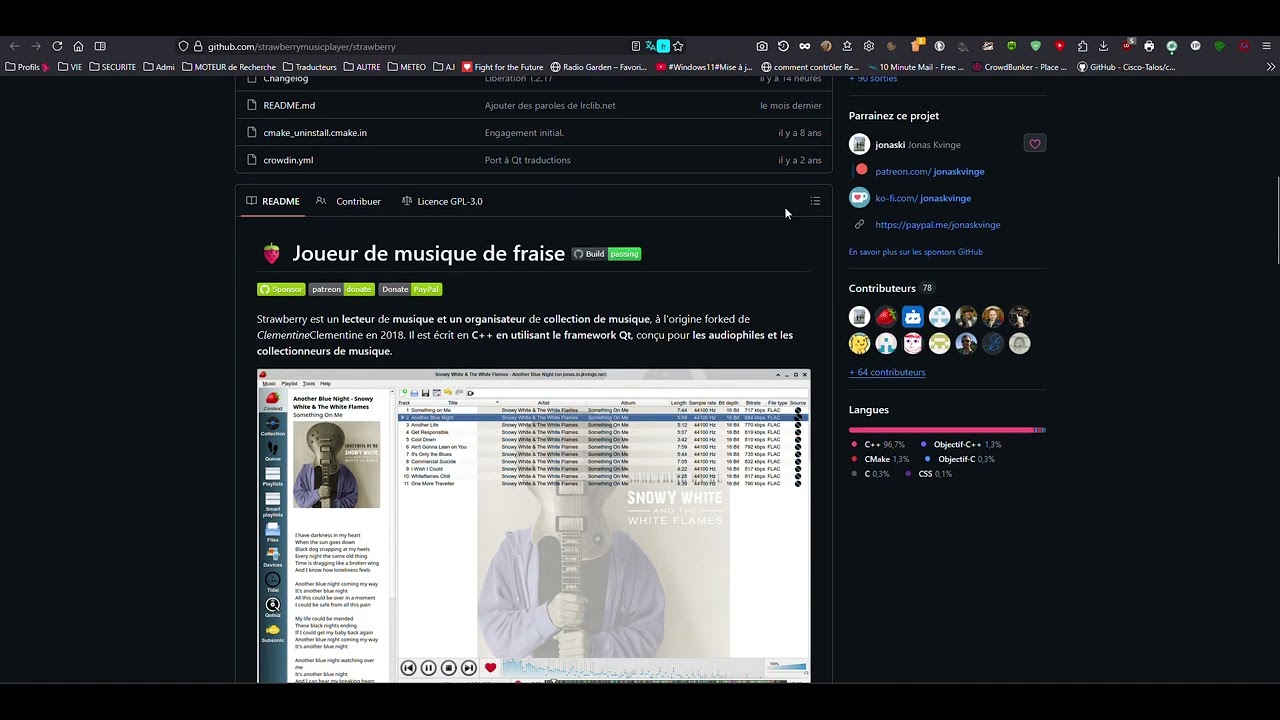Show more bookmarks overflow chevron
1280x720 pixels.
1271,67
